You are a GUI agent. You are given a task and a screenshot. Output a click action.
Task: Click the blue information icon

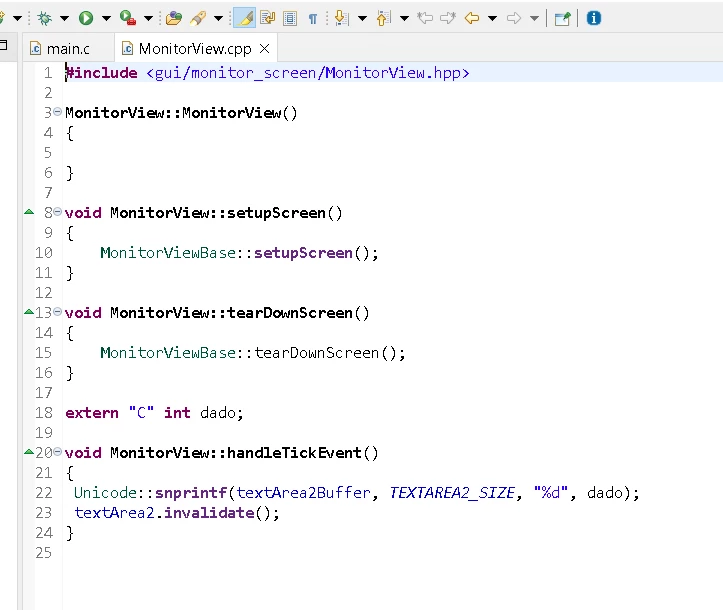click(593, 18)
